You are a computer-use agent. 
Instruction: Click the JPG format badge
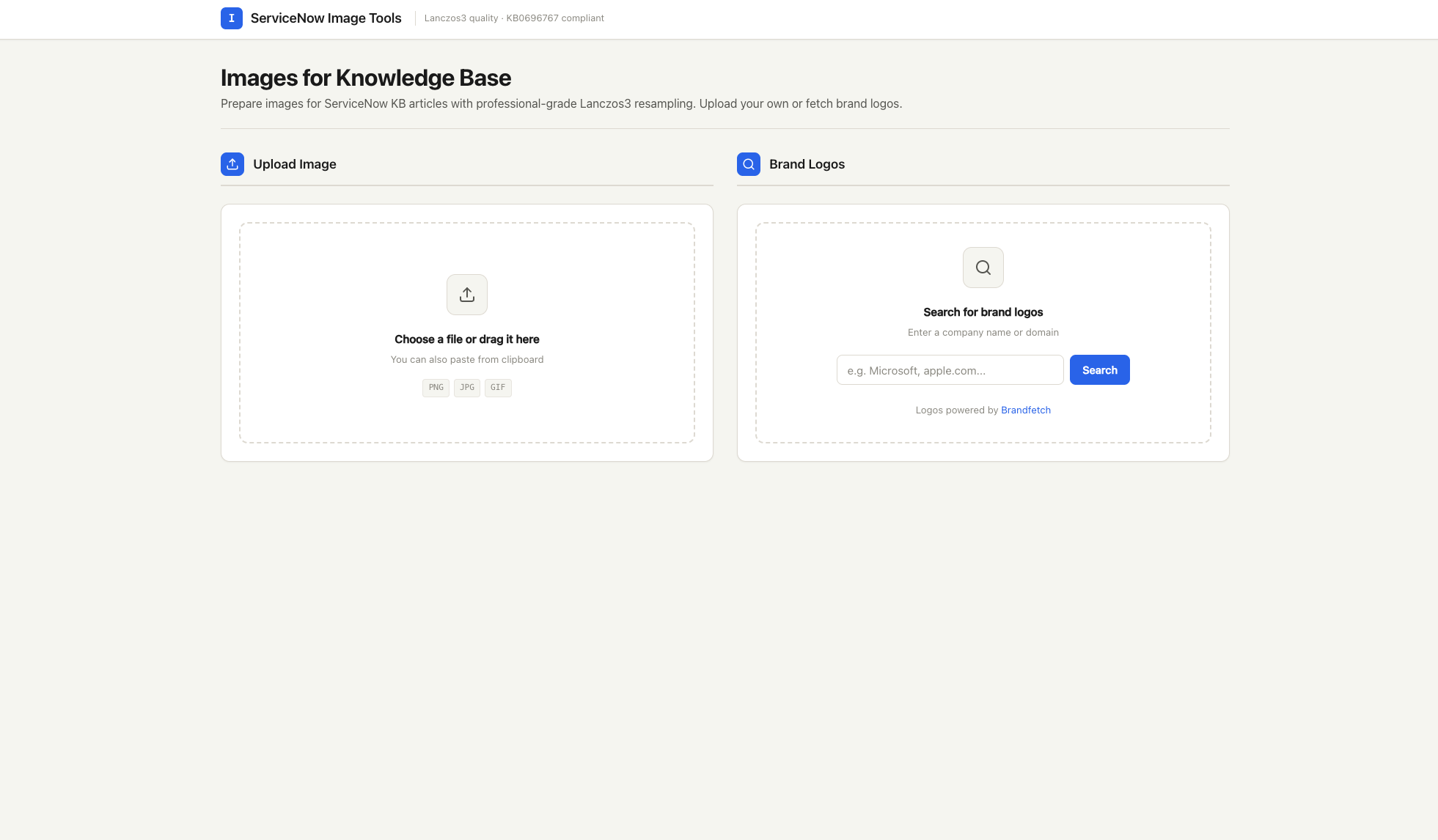click(x=467, y=388)
